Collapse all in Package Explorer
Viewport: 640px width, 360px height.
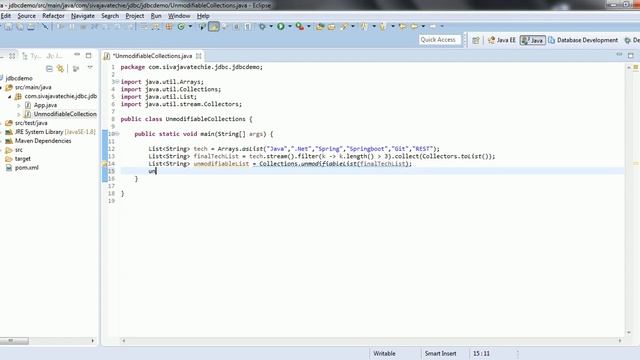point(49,69)
